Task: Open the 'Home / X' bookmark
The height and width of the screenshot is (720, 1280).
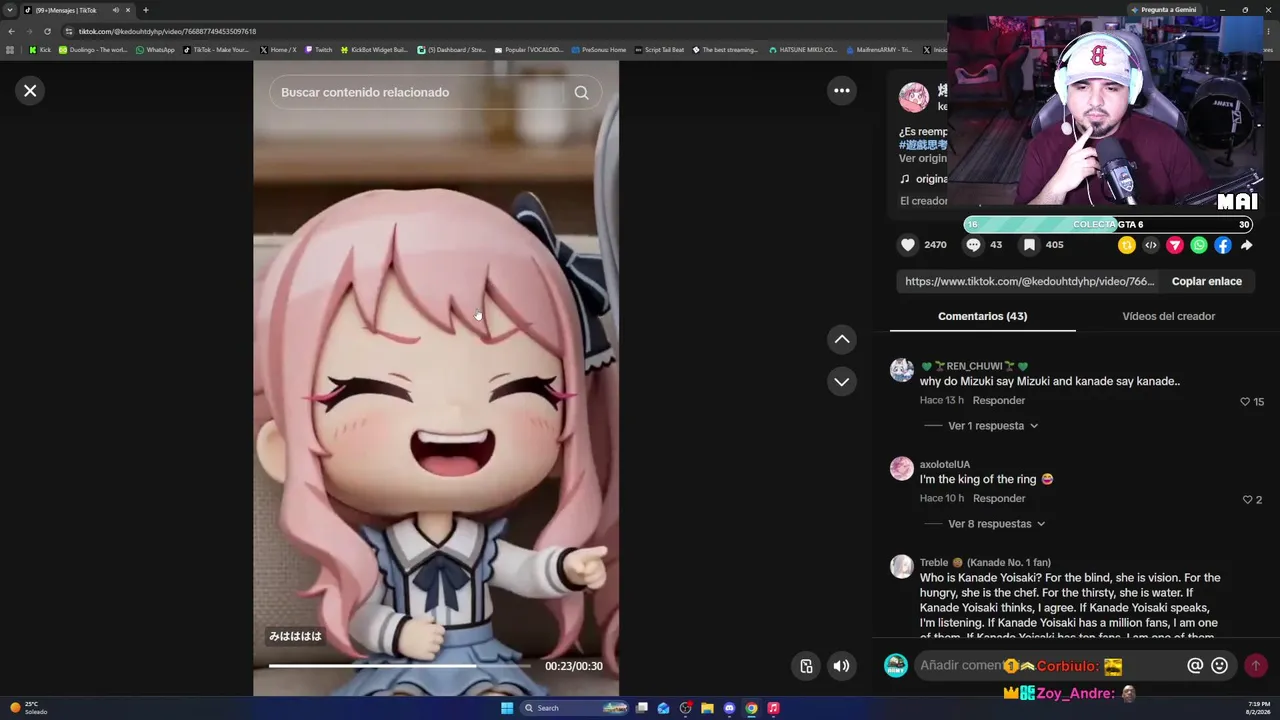Action: 278,50
